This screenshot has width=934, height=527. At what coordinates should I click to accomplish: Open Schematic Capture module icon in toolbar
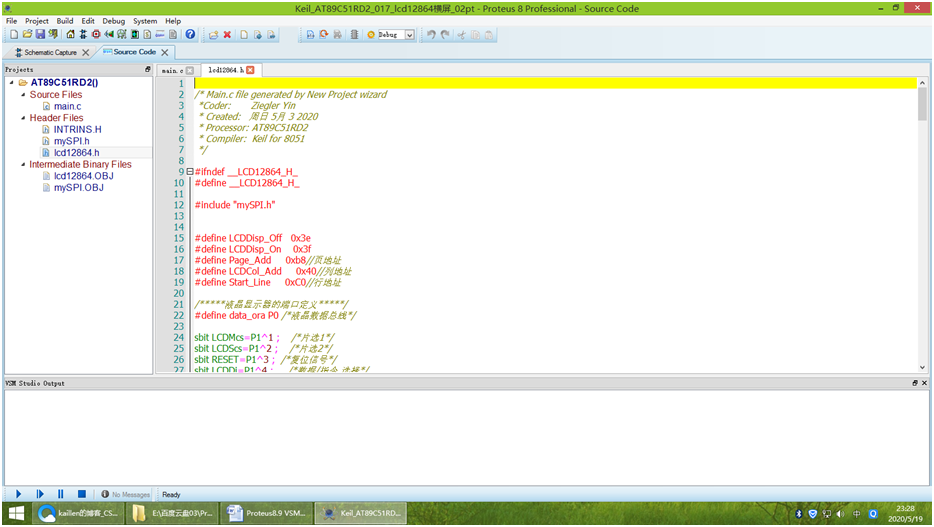[x=83, y=35]
